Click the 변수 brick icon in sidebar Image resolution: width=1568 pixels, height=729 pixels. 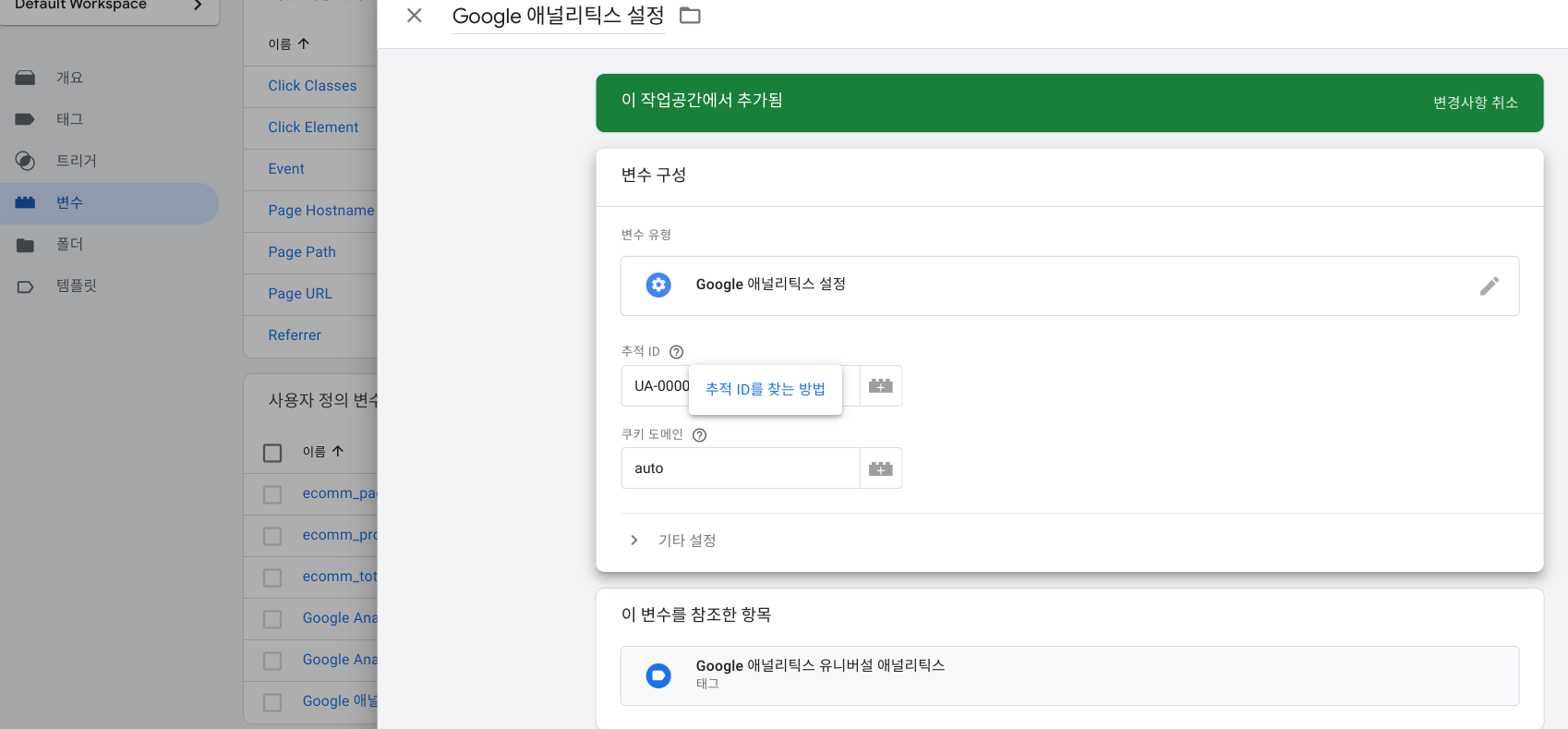click(25, 202)
